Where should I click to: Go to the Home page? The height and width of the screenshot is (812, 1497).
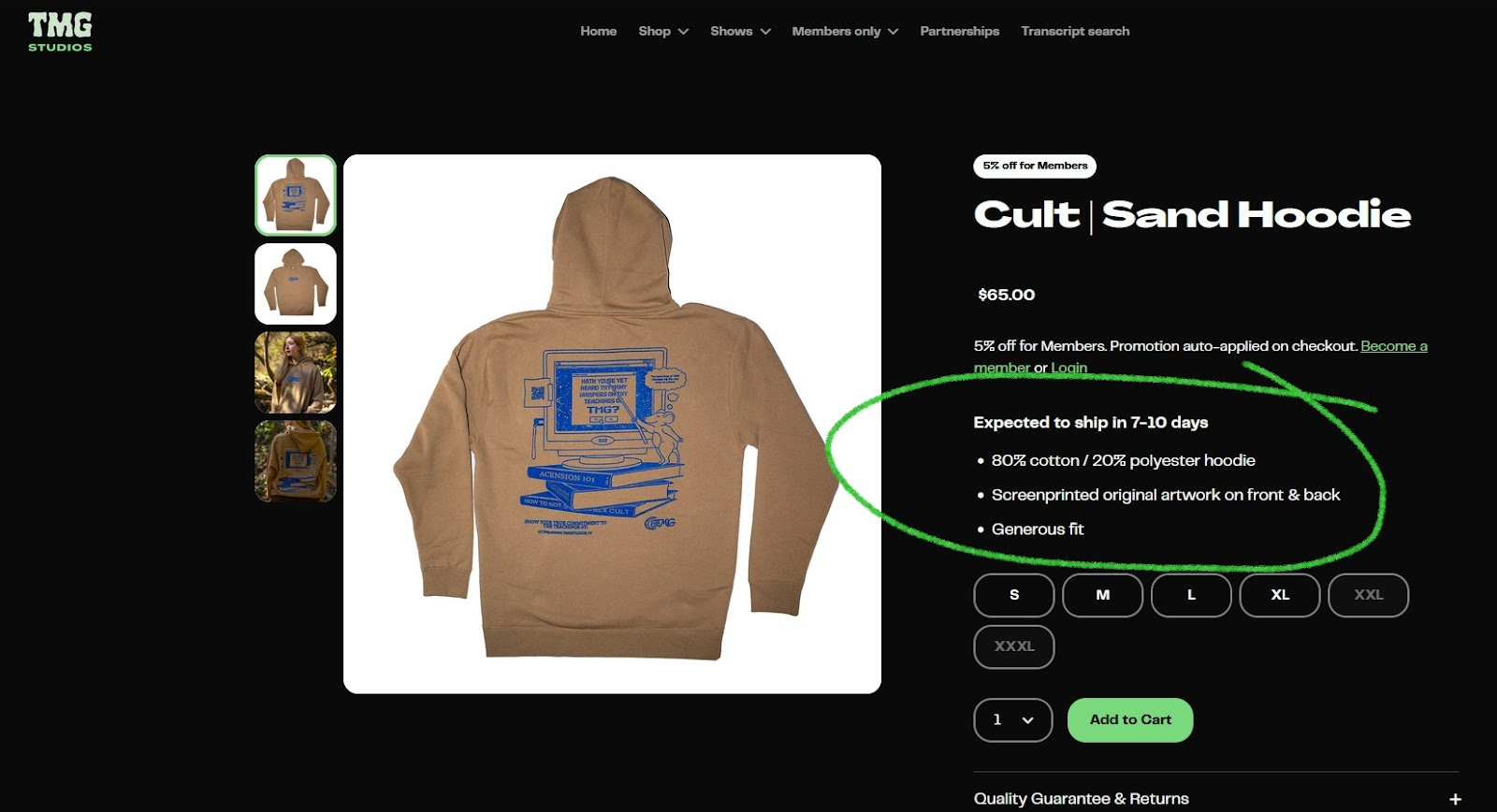(598, 31)
